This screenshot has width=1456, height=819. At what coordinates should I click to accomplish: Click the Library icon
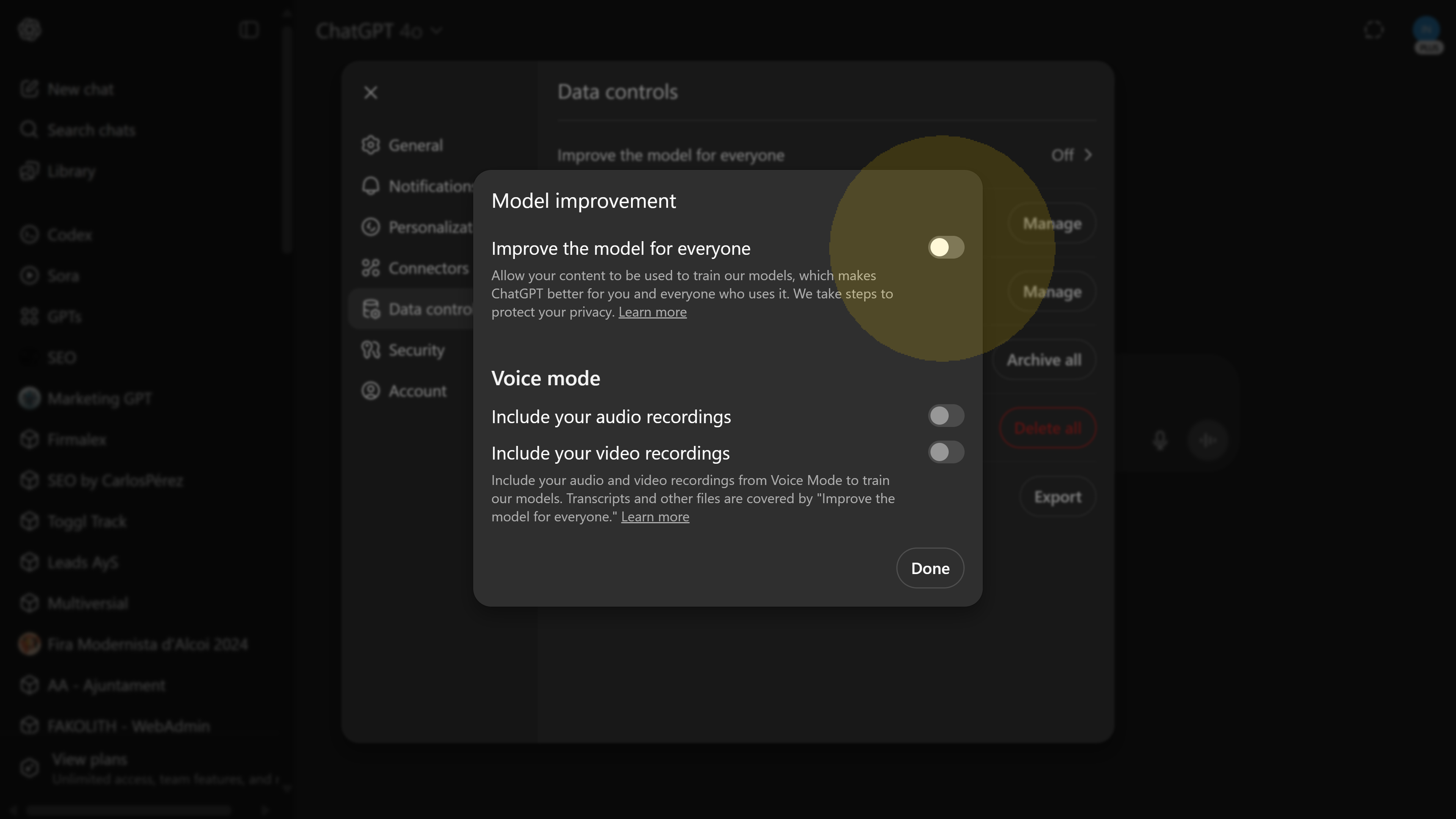pos(30,171)
